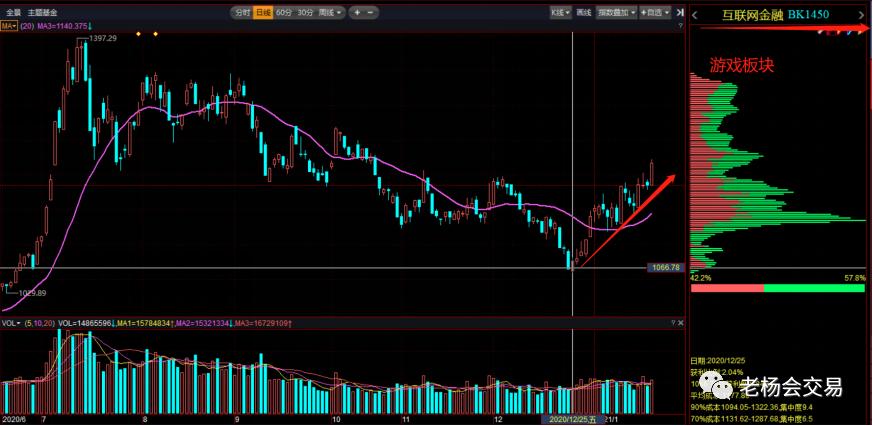Viewport: 873px width, 426px height.
Task: Click the 1029.89 low price label
Action: [x=32, y=293]
